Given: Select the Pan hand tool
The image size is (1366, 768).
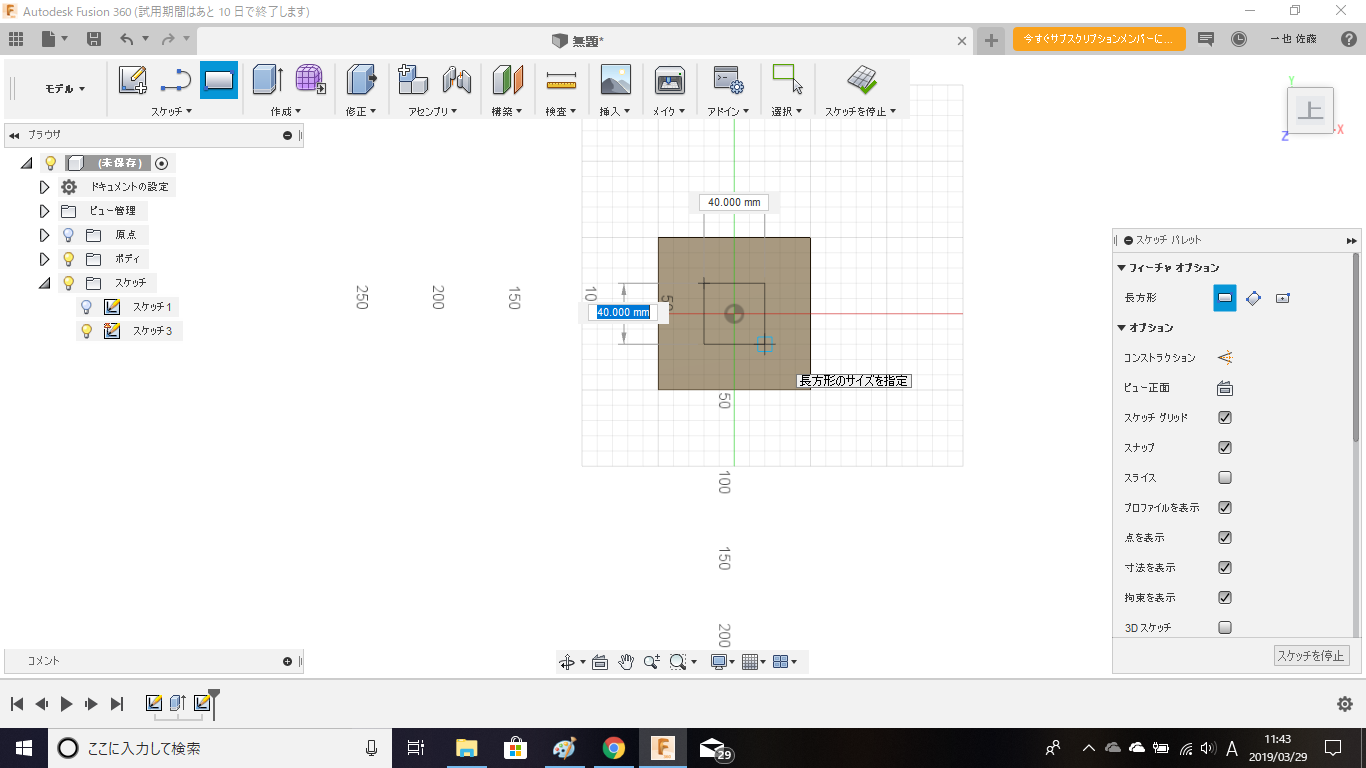Looking at the screenshot, I should click(x=626, y=661).
